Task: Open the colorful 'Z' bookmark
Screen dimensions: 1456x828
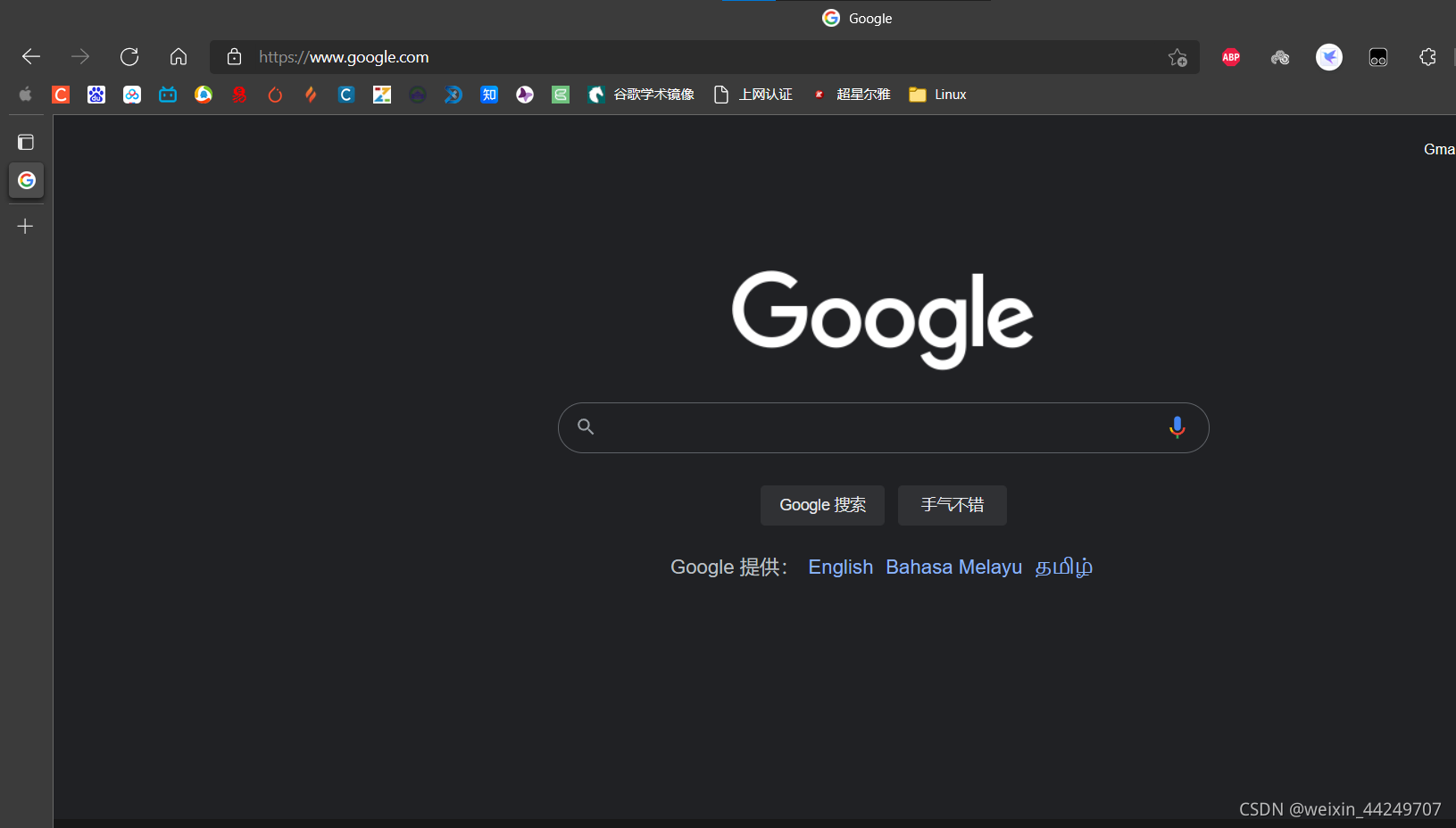Action: click(x=382, y=95)
